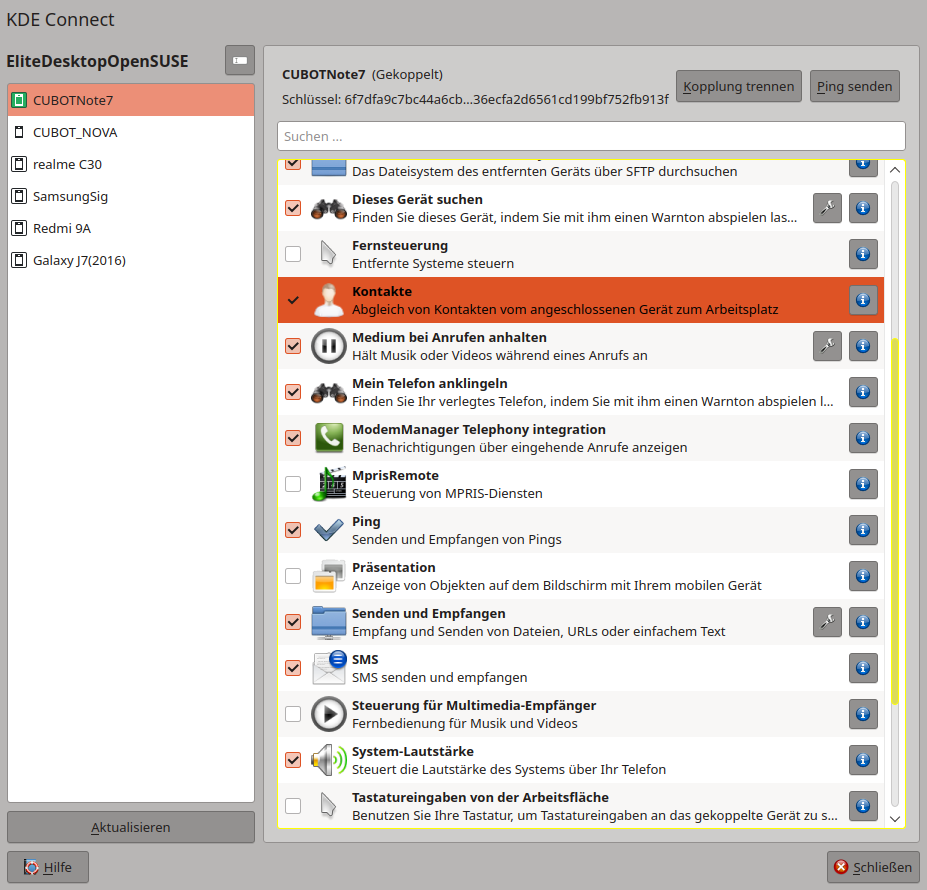
Task: Open Hilfe button
Action: pos(48,867)
